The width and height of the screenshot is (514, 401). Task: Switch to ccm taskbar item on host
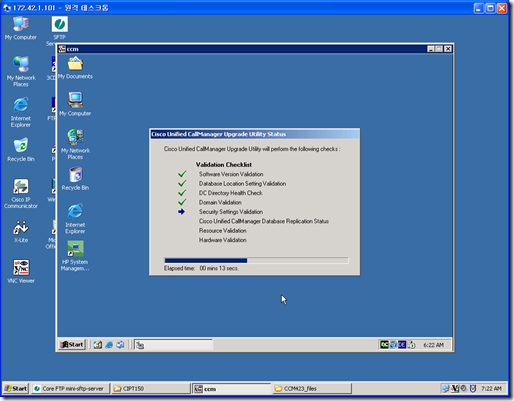click(232, 389)
